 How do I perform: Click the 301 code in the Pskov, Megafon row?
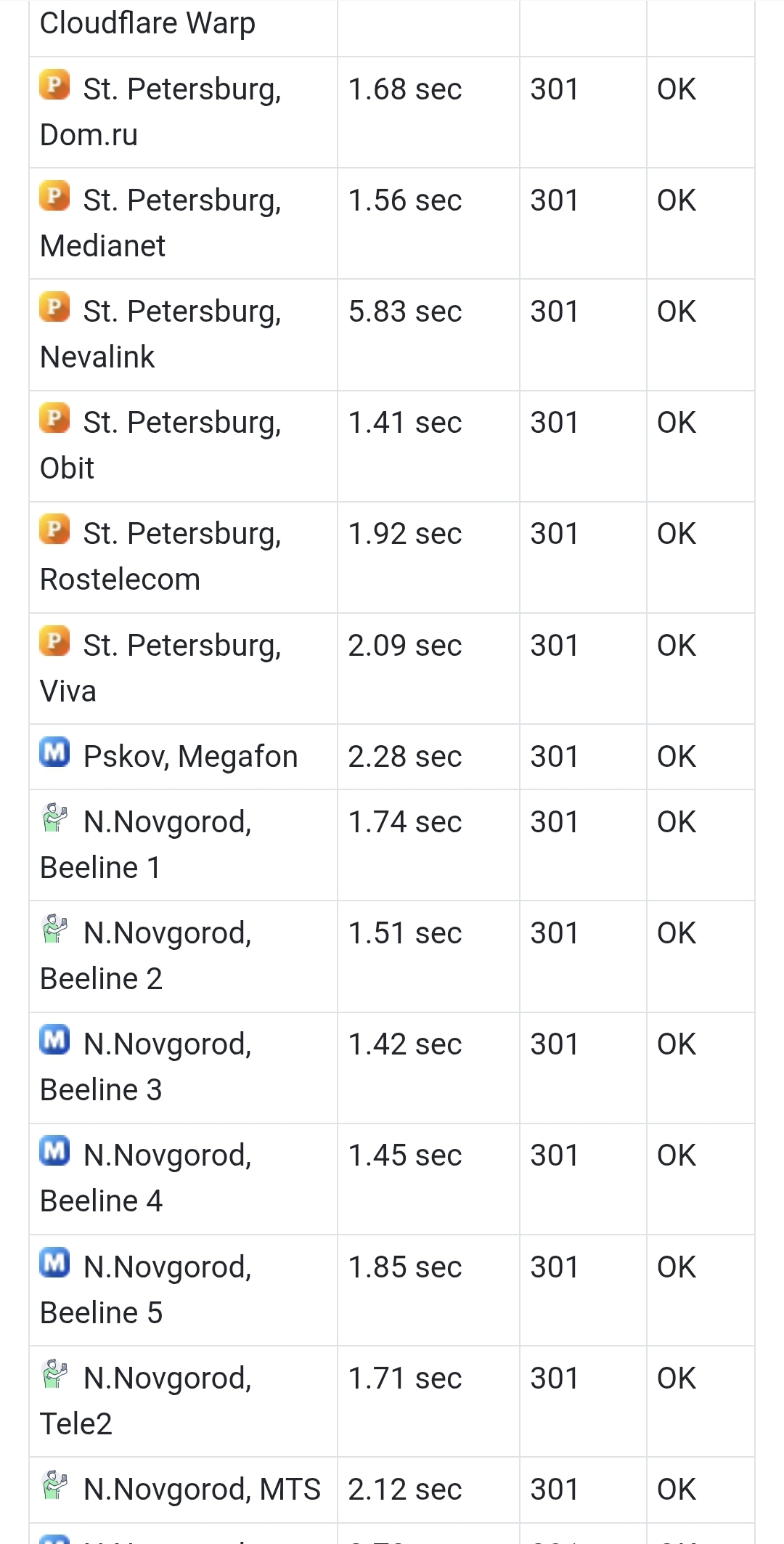pos(554,757)
